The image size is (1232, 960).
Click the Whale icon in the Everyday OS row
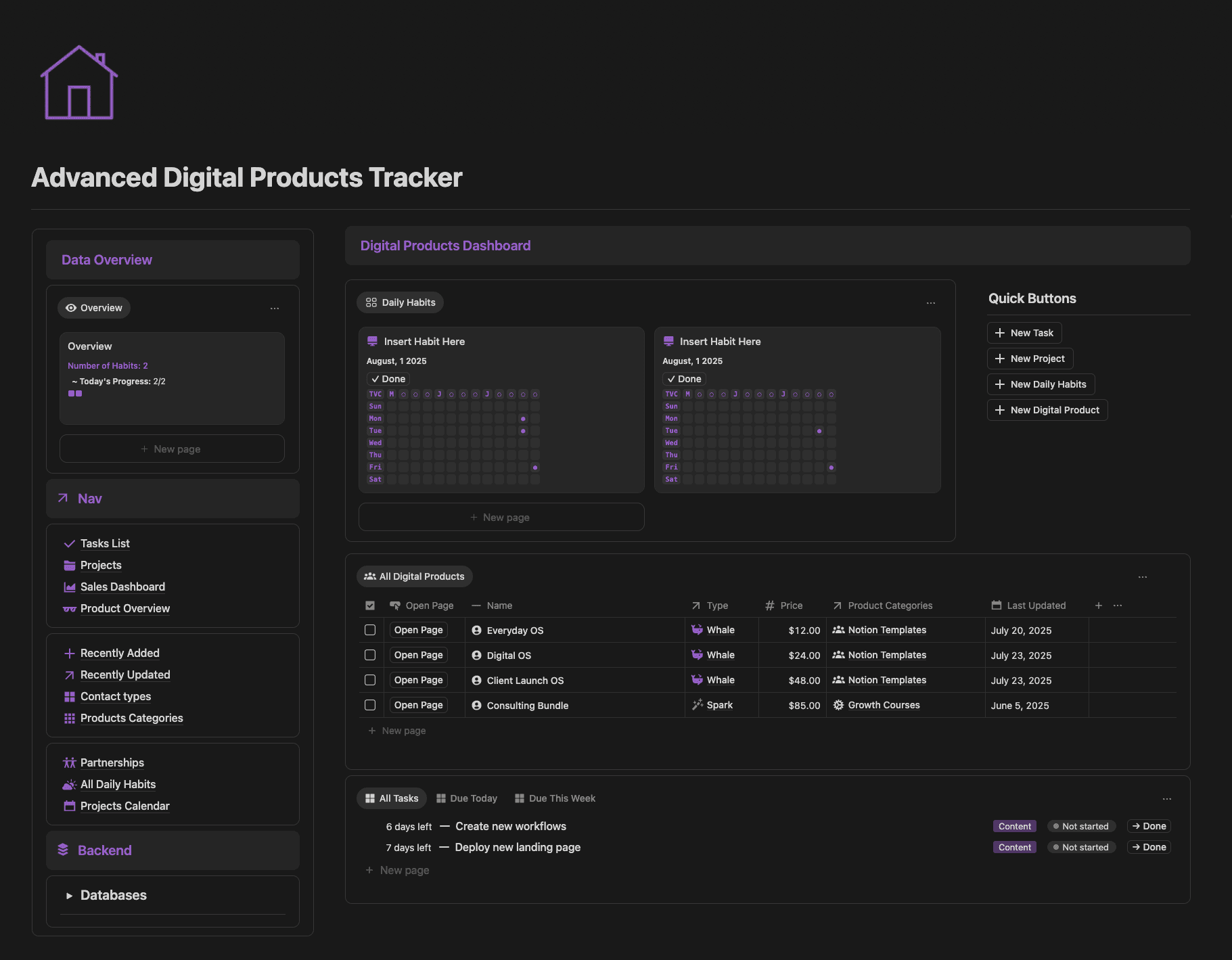coord(698,630)
